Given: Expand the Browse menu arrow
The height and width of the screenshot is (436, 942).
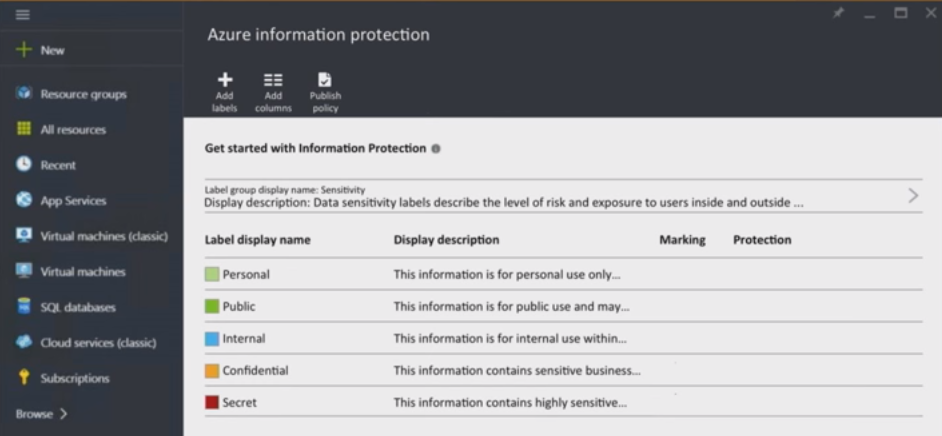Looking at the screenshot, I should tap(63, 414).
